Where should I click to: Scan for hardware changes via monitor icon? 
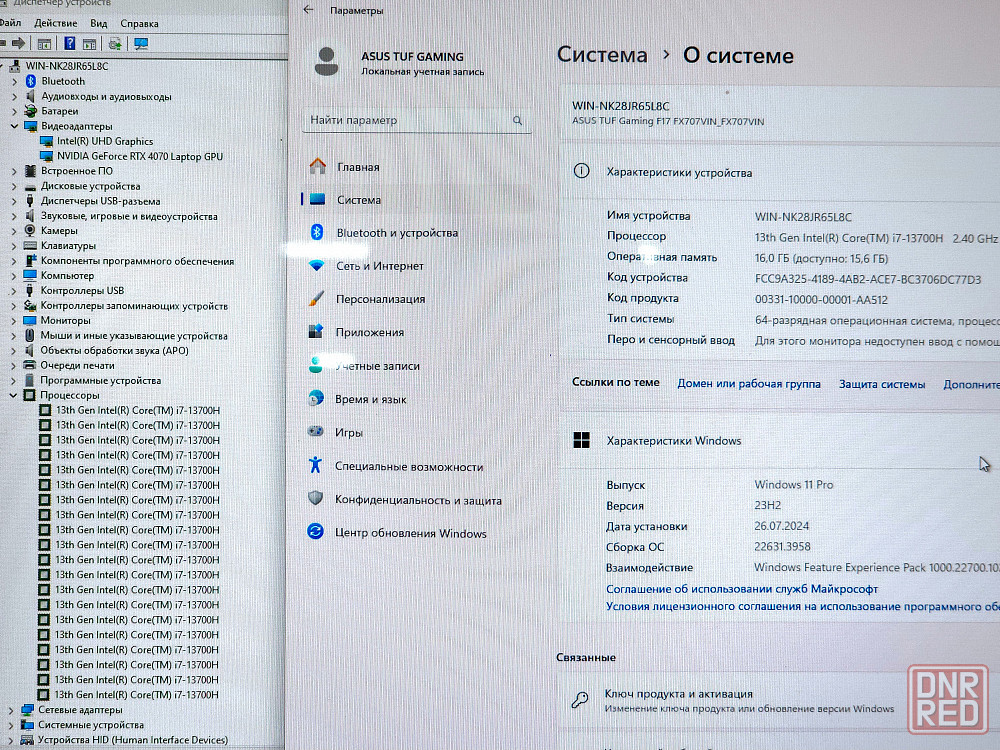pos(141,43)
